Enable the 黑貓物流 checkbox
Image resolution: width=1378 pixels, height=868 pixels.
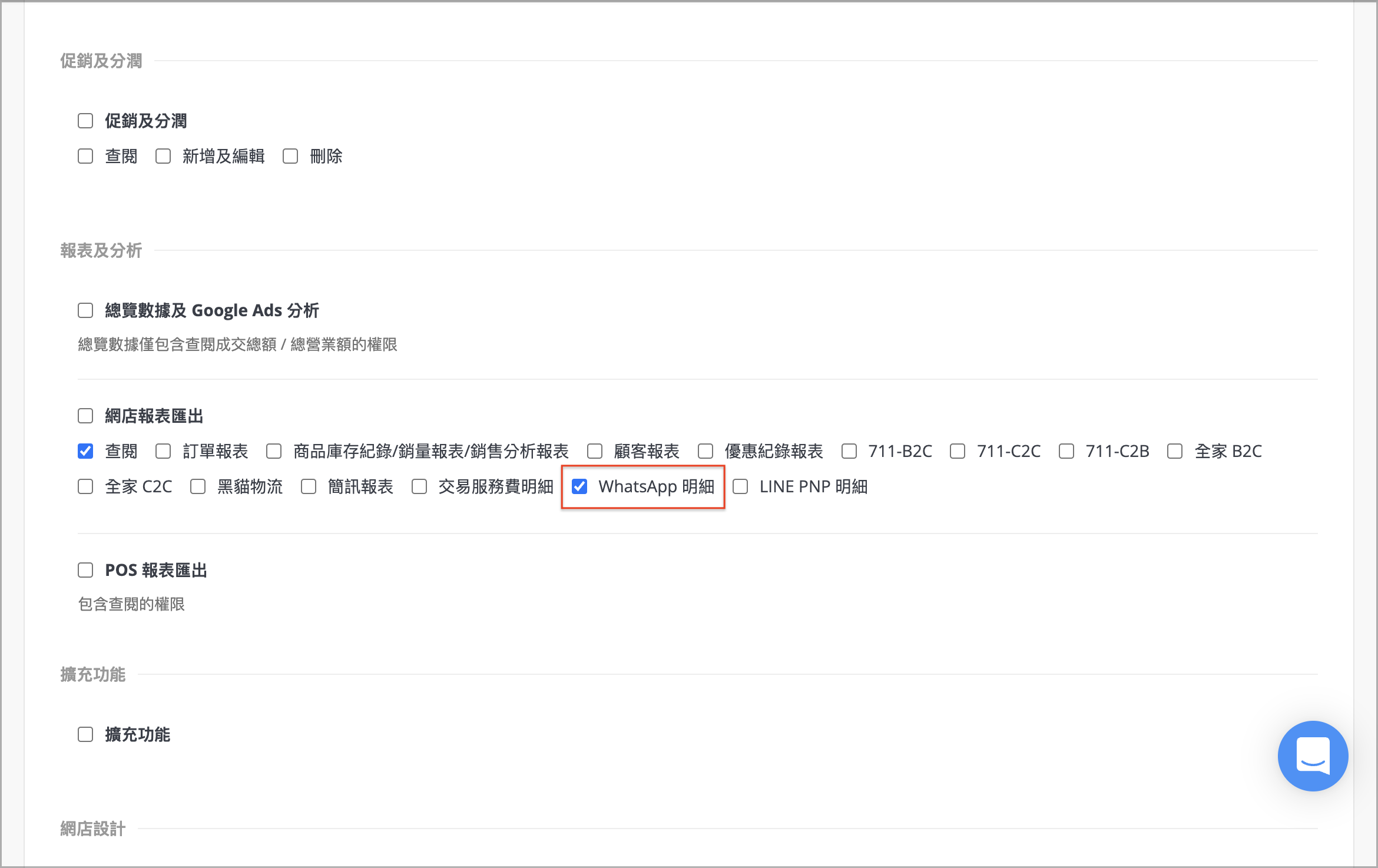(x=198, y=486)
